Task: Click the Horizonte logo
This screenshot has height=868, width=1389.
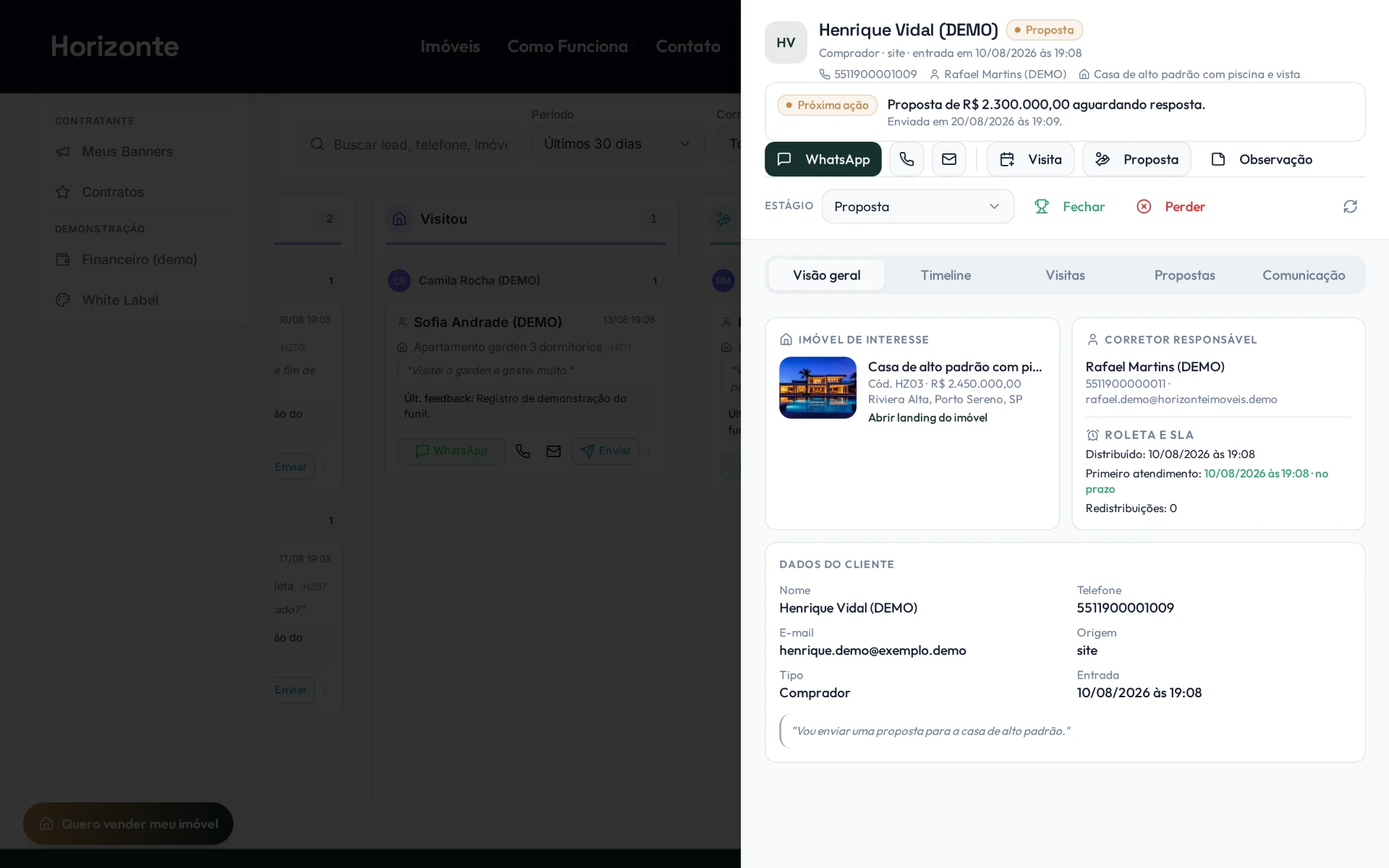Action: click(x=114, y=46)
